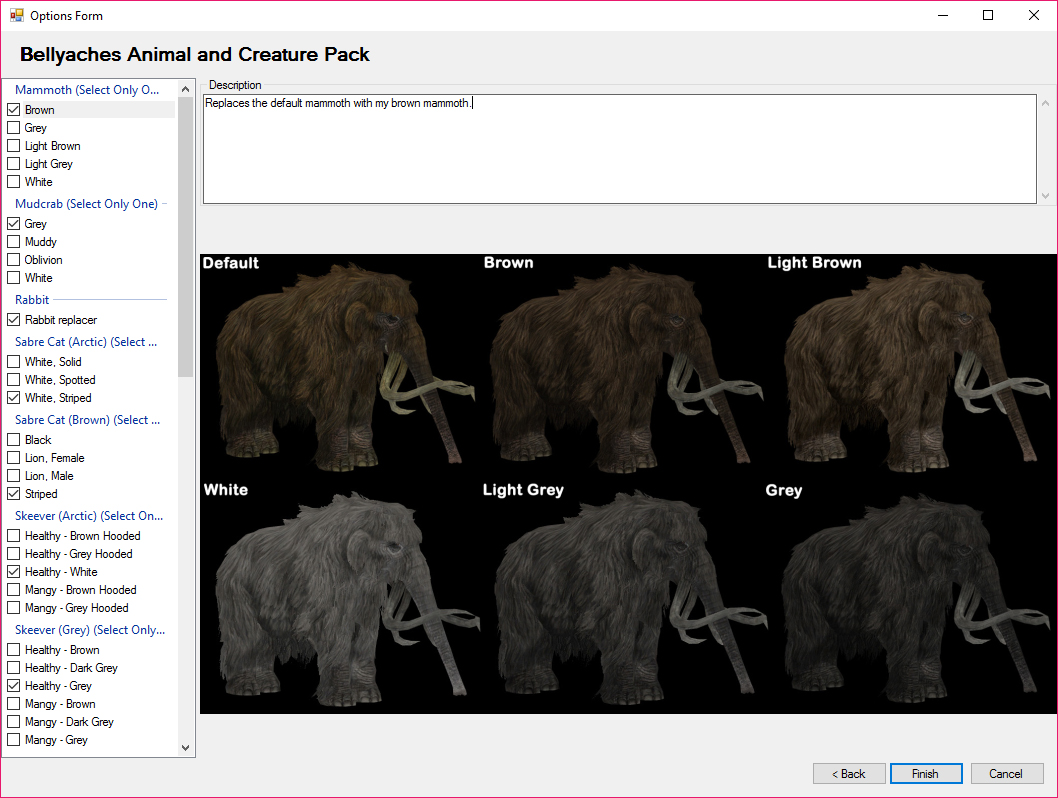This screenshot has width=1058, height=798.
Task: Click the "Sabre Cat (Brown)" group header
Action: [87, 420]
